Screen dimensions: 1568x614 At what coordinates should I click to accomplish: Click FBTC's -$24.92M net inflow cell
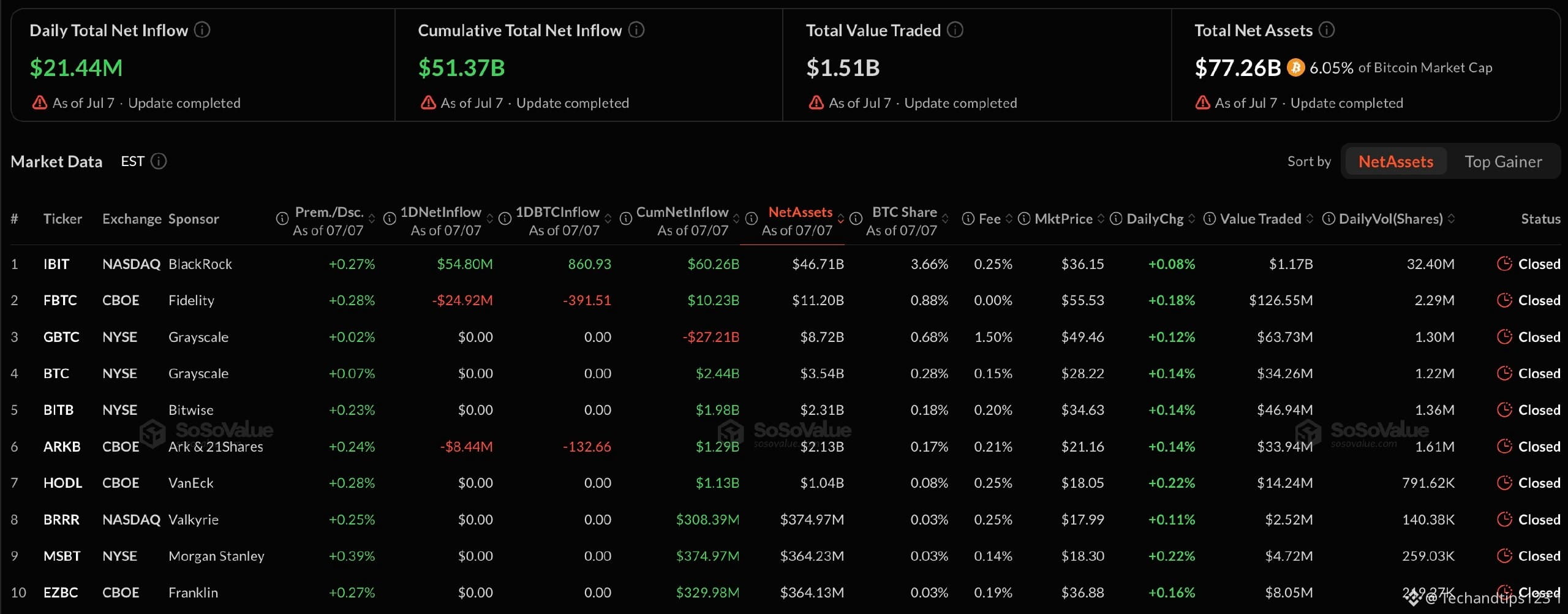[x=462, y=300]
